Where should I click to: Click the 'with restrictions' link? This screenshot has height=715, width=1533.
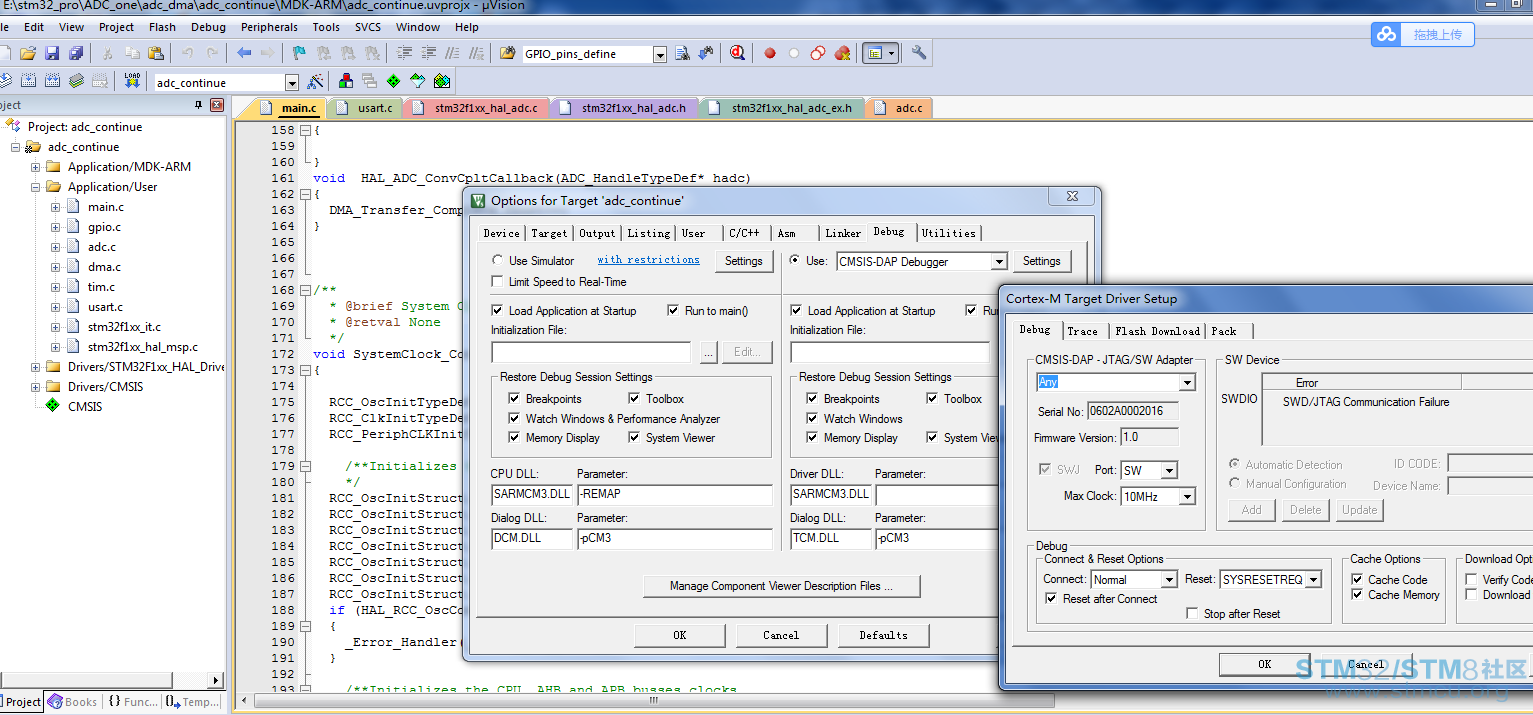648,260
